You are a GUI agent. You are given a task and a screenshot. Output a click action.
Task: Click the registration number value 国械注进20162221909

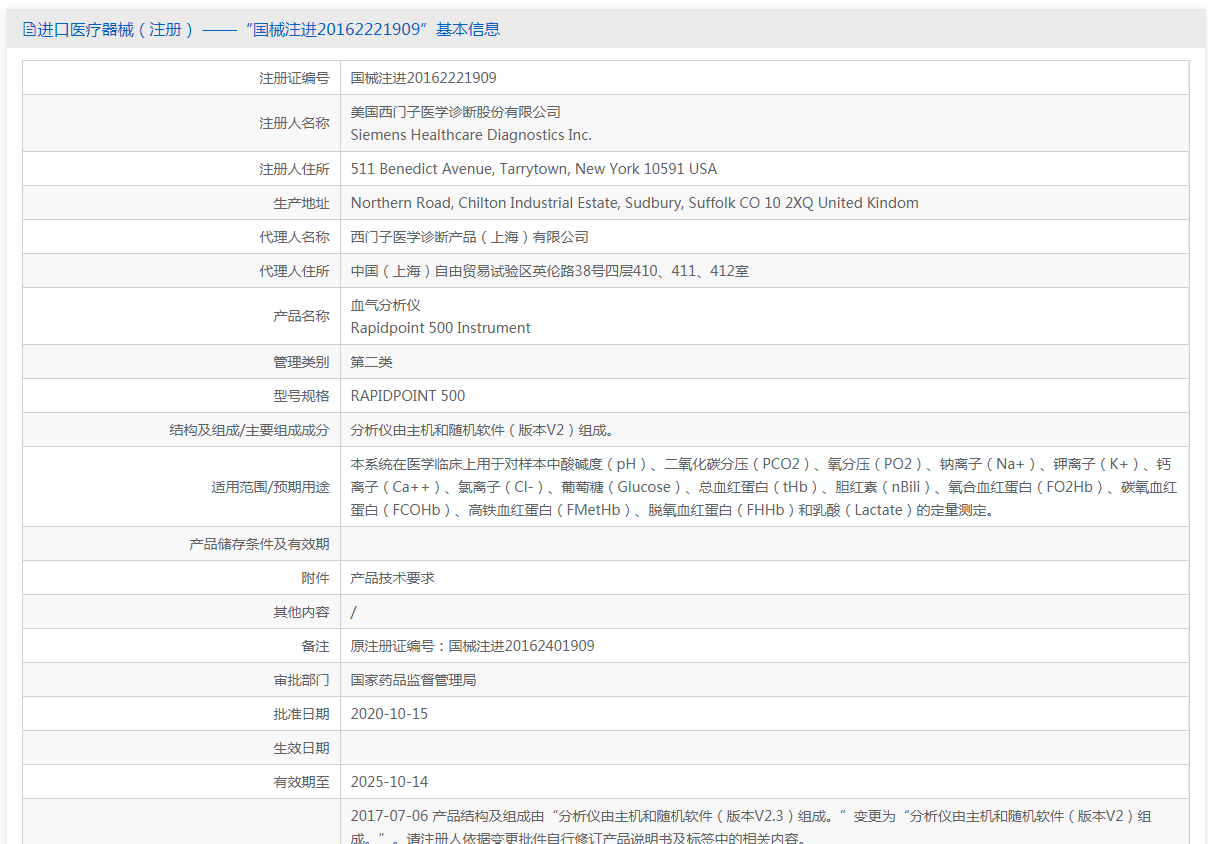pyautogui.click(x=423, y=78)
